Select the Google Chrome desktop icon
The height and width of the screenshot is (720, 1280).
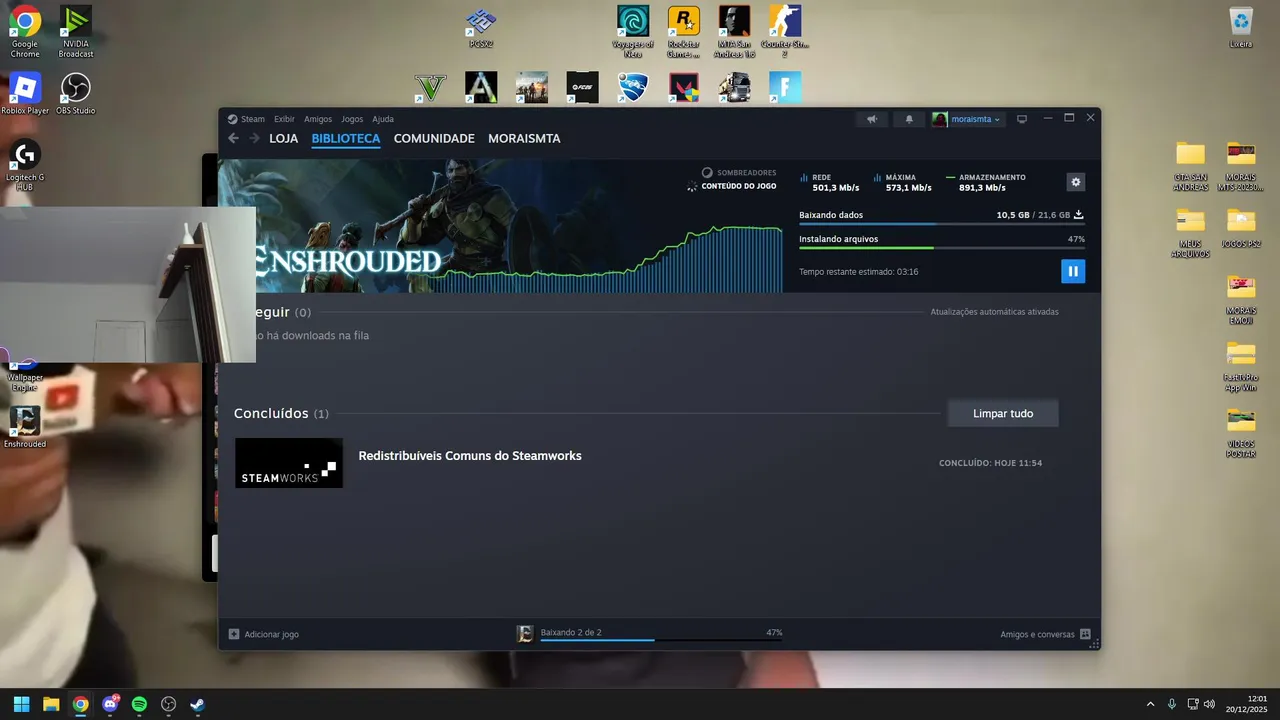pos(25,31)
